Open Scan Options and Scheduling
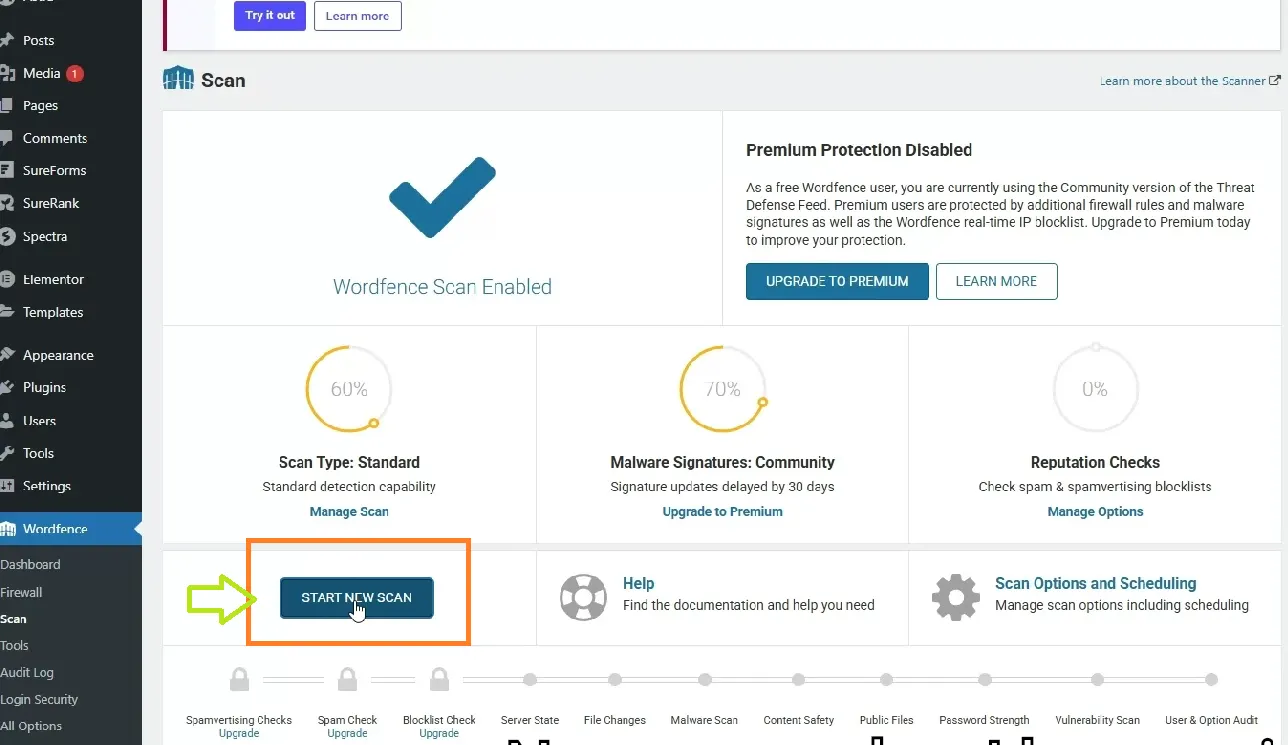This screenshot has height=745, width=1288. 1095,583
